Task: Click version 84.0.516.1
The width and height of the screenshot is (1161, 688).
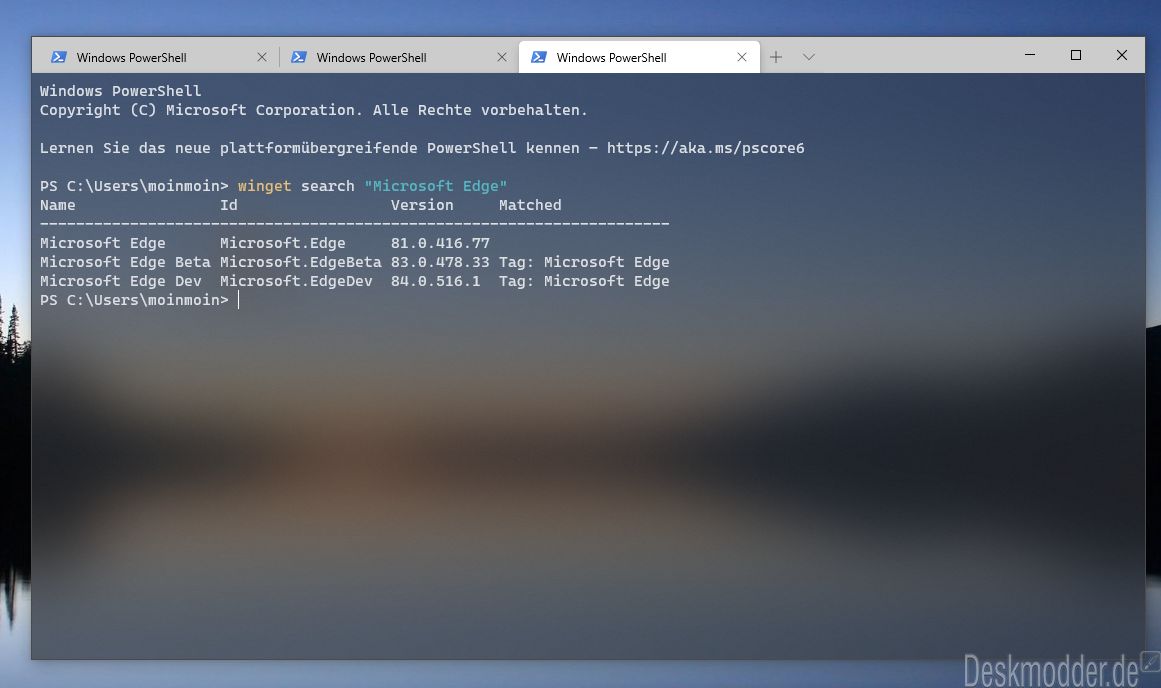Action: [435, 281]
